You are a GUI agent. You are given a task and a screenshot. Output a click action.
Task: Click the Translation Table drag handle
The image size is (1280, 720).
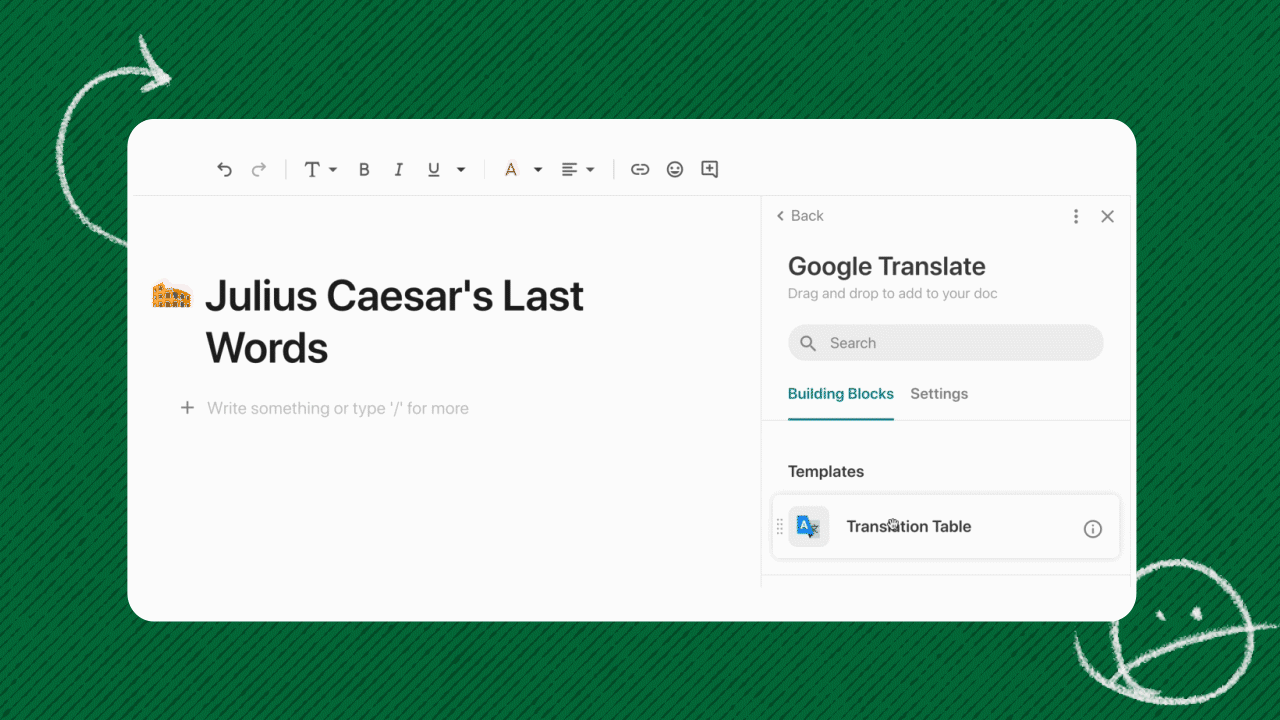pos(780,527)
